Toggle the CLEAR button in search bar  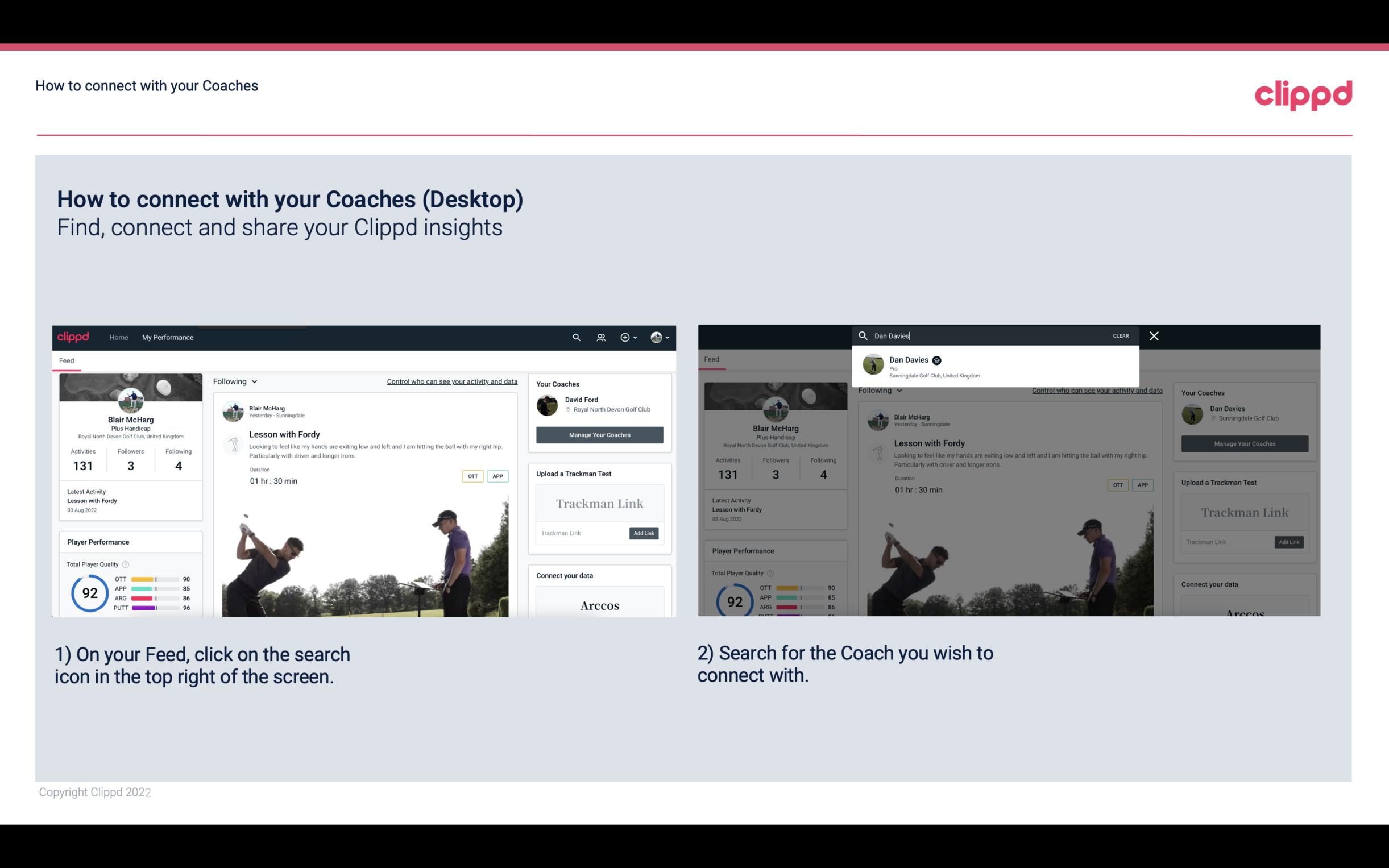click(x=1121, y=335)
